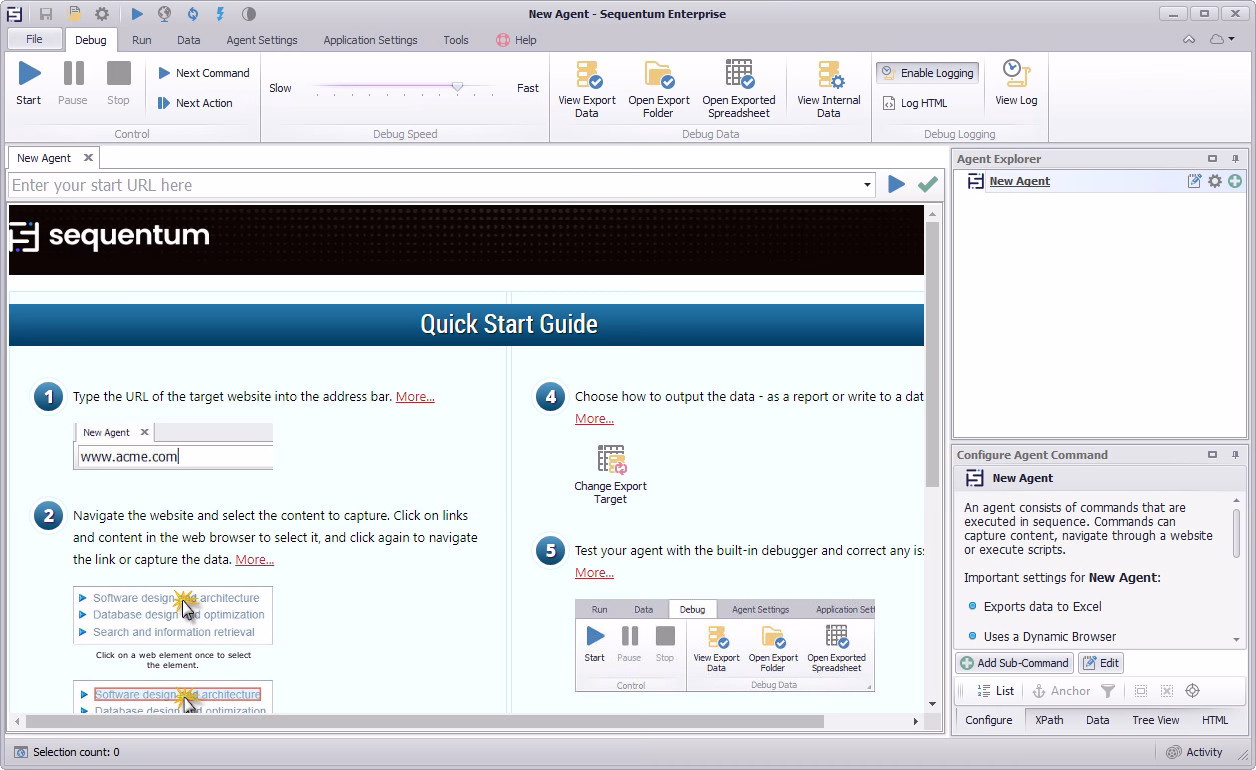Click the green plus icon on New Agent row
The image size is (1256, 770).
coord(1235,181)
